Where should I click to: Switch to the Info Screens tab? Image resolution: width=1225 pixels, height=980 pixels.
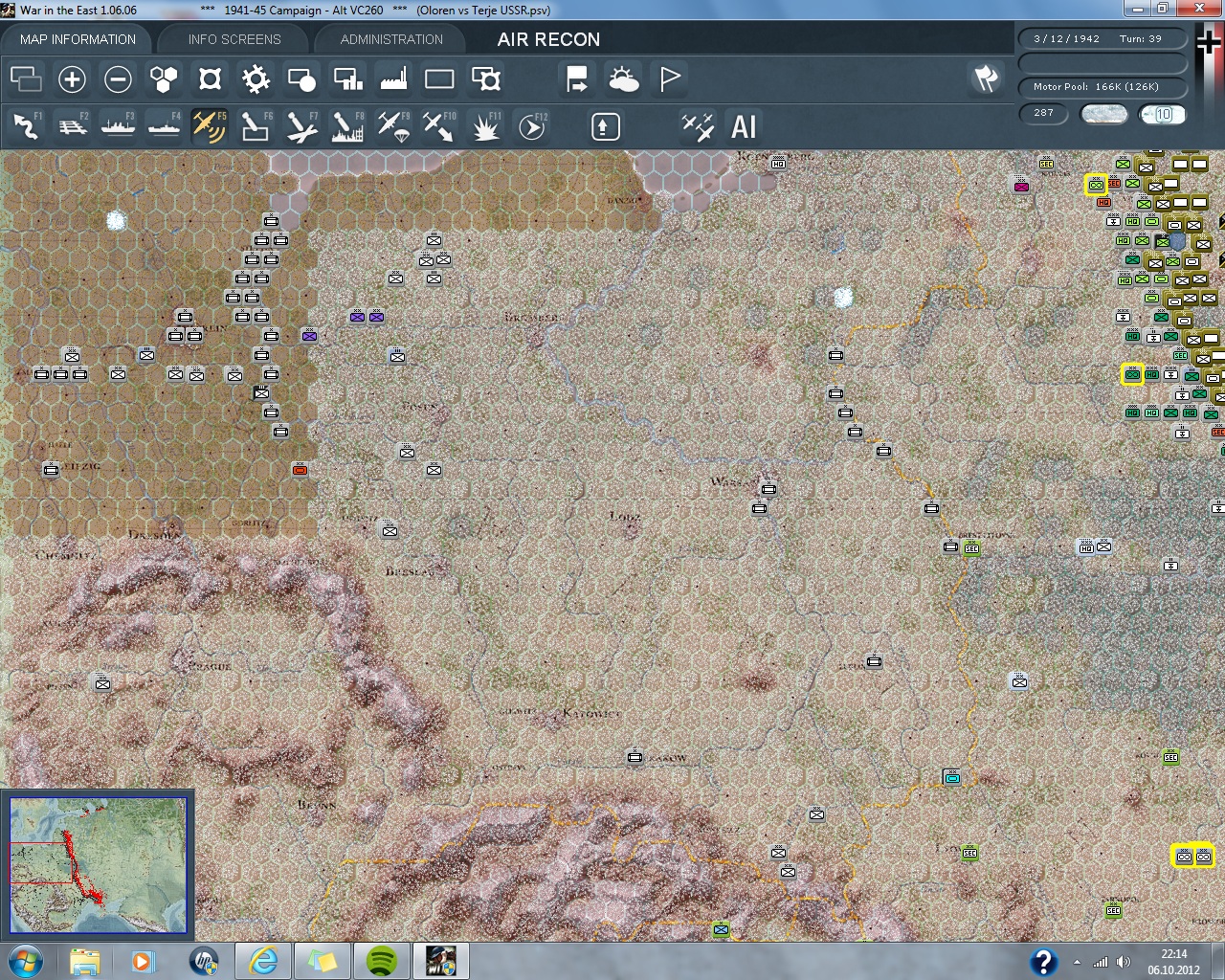(234, 39)
